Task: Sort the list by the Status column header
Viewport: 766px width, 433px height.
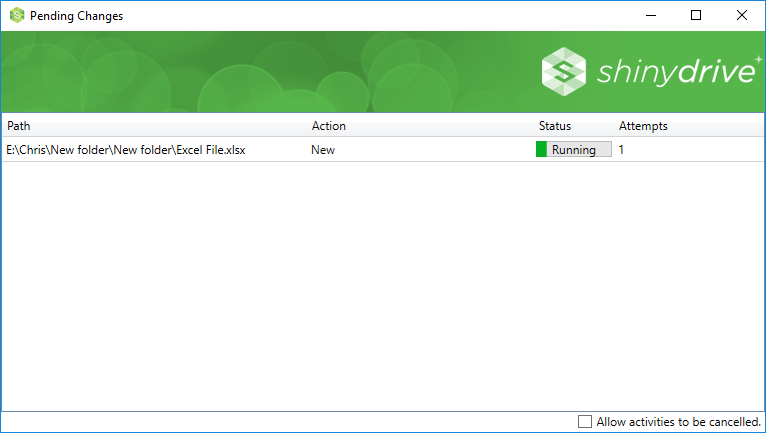Action: tap(554, 126)
